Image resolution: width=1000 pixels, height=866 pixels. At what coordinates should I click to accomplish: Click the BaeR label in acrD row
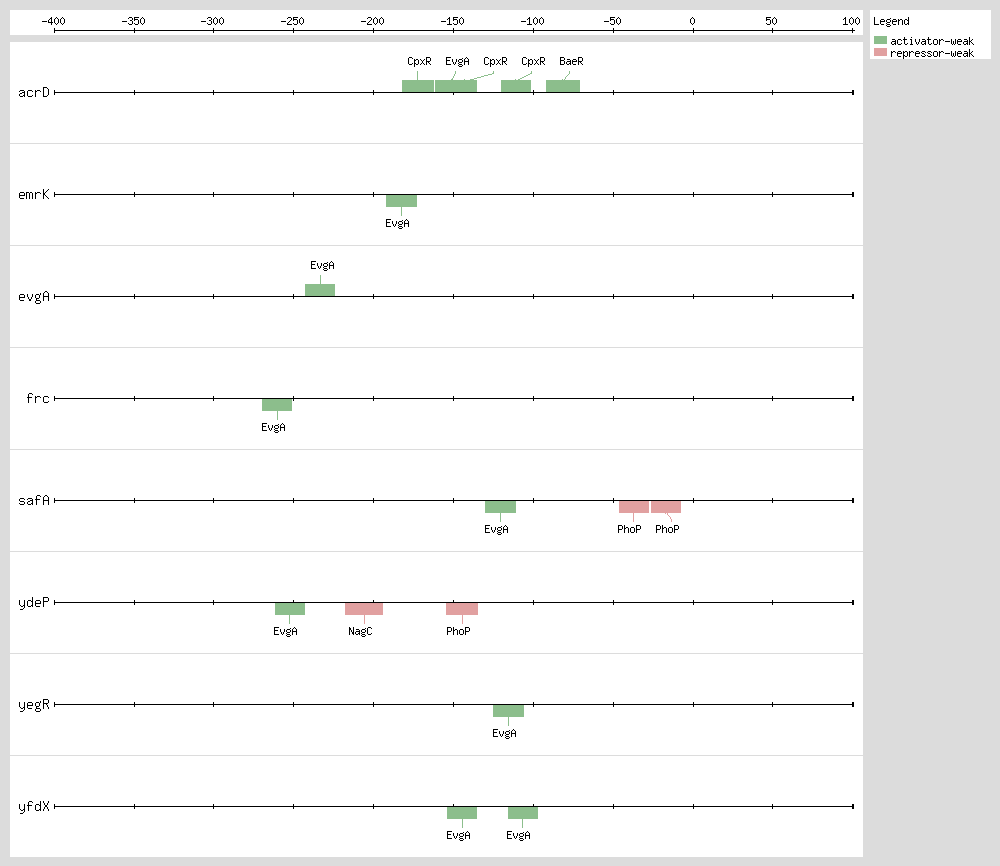coord(571,61)
